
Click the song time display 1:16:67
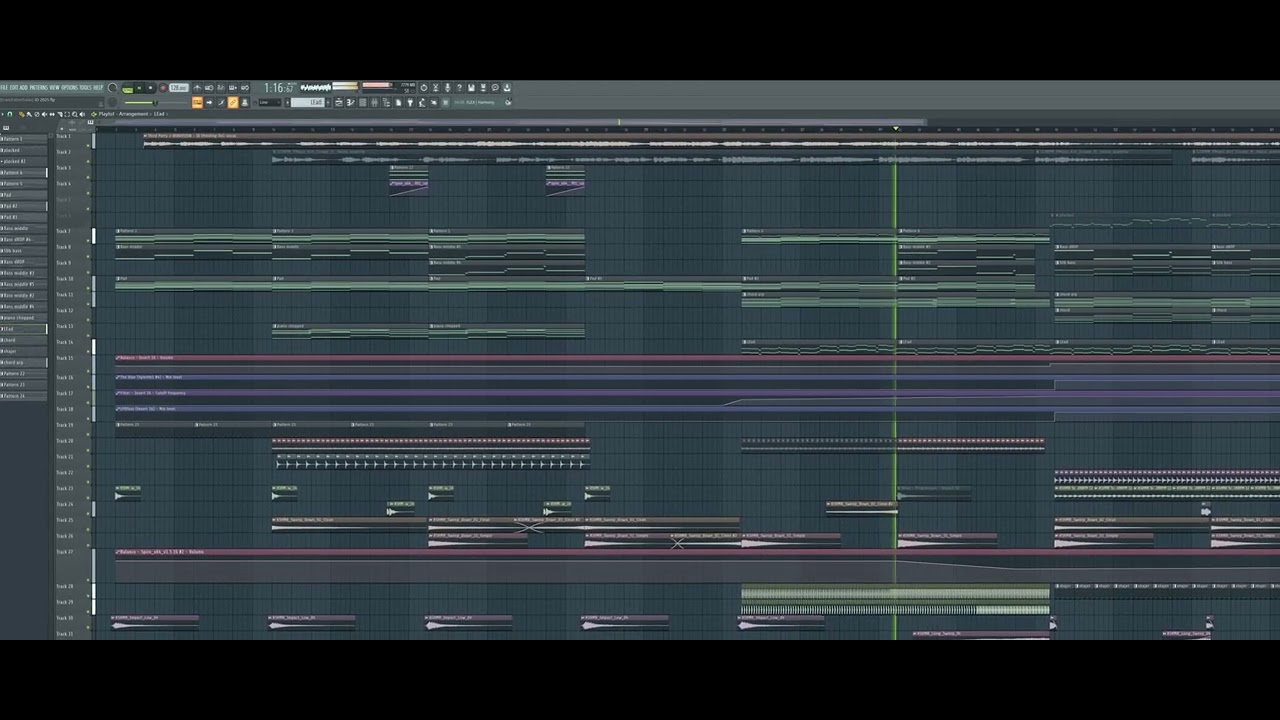(x=278, y=88)
